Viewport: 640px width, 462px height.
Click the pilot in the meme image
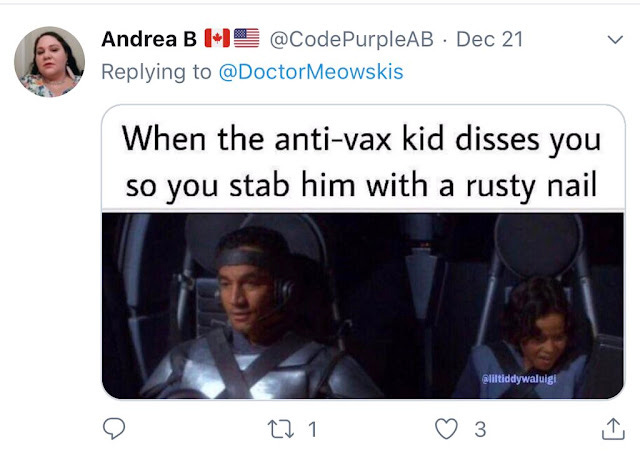(253, 314)
